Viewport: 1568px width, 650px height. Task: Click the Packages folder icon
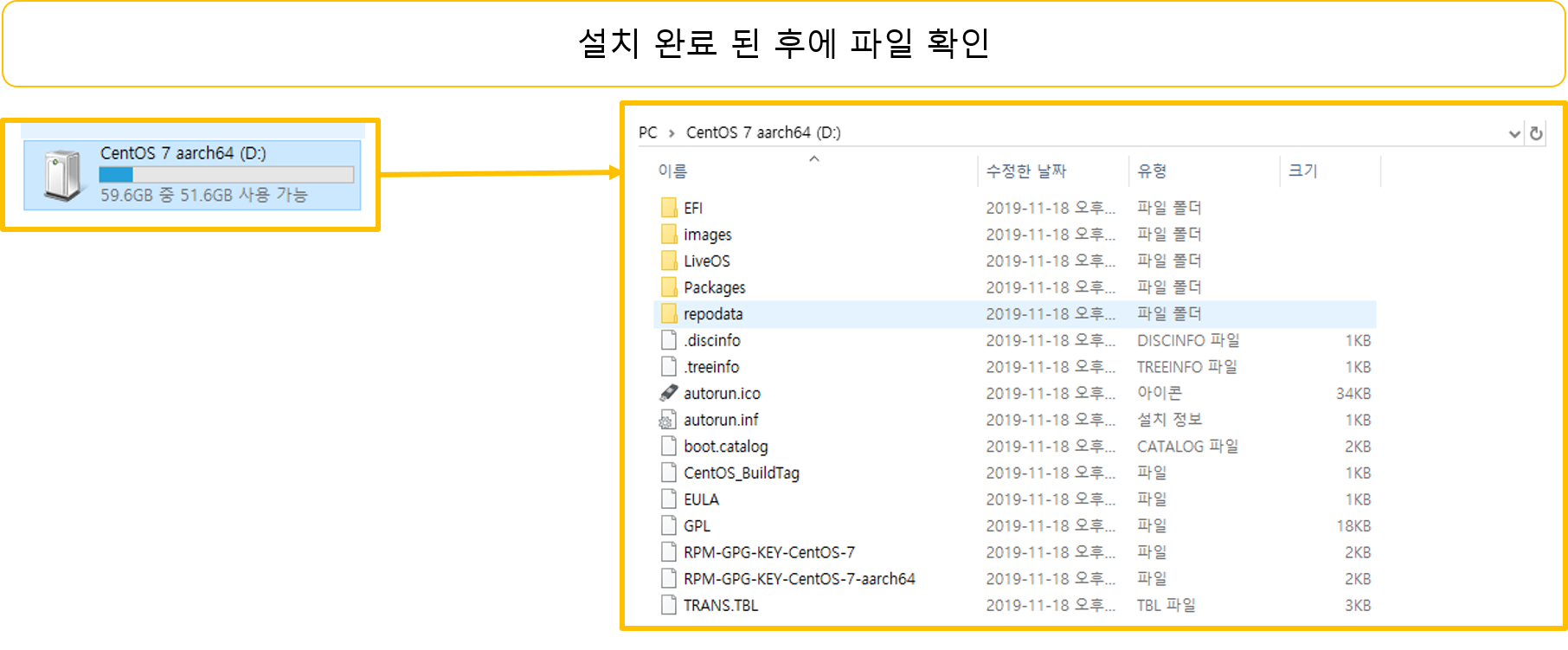click(x=669, y=287)
